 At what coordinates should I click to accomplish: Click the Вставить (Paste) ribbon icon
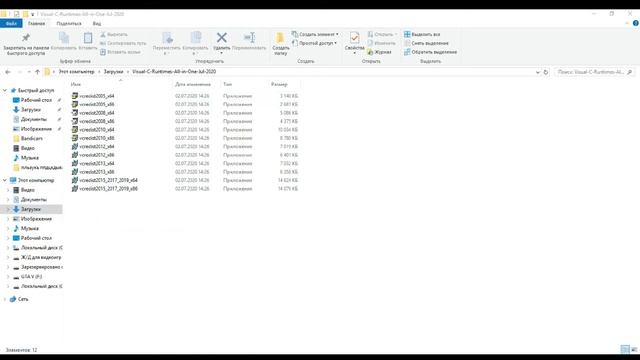tap(88, 38)
